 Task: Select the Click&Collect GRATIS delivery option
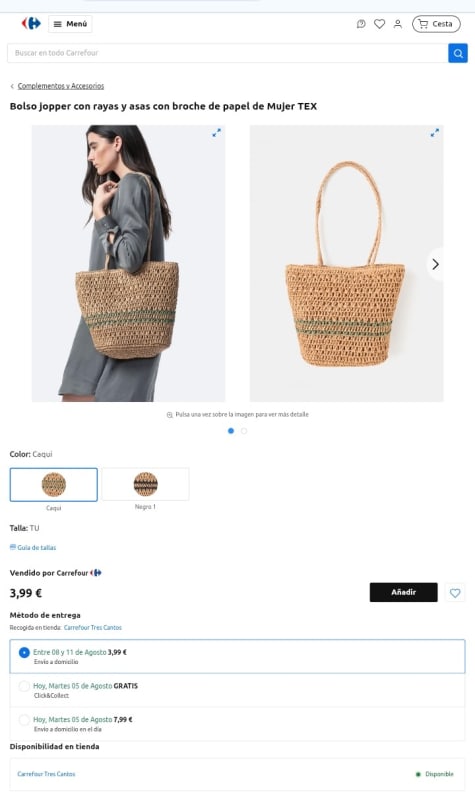click(237, 690)
